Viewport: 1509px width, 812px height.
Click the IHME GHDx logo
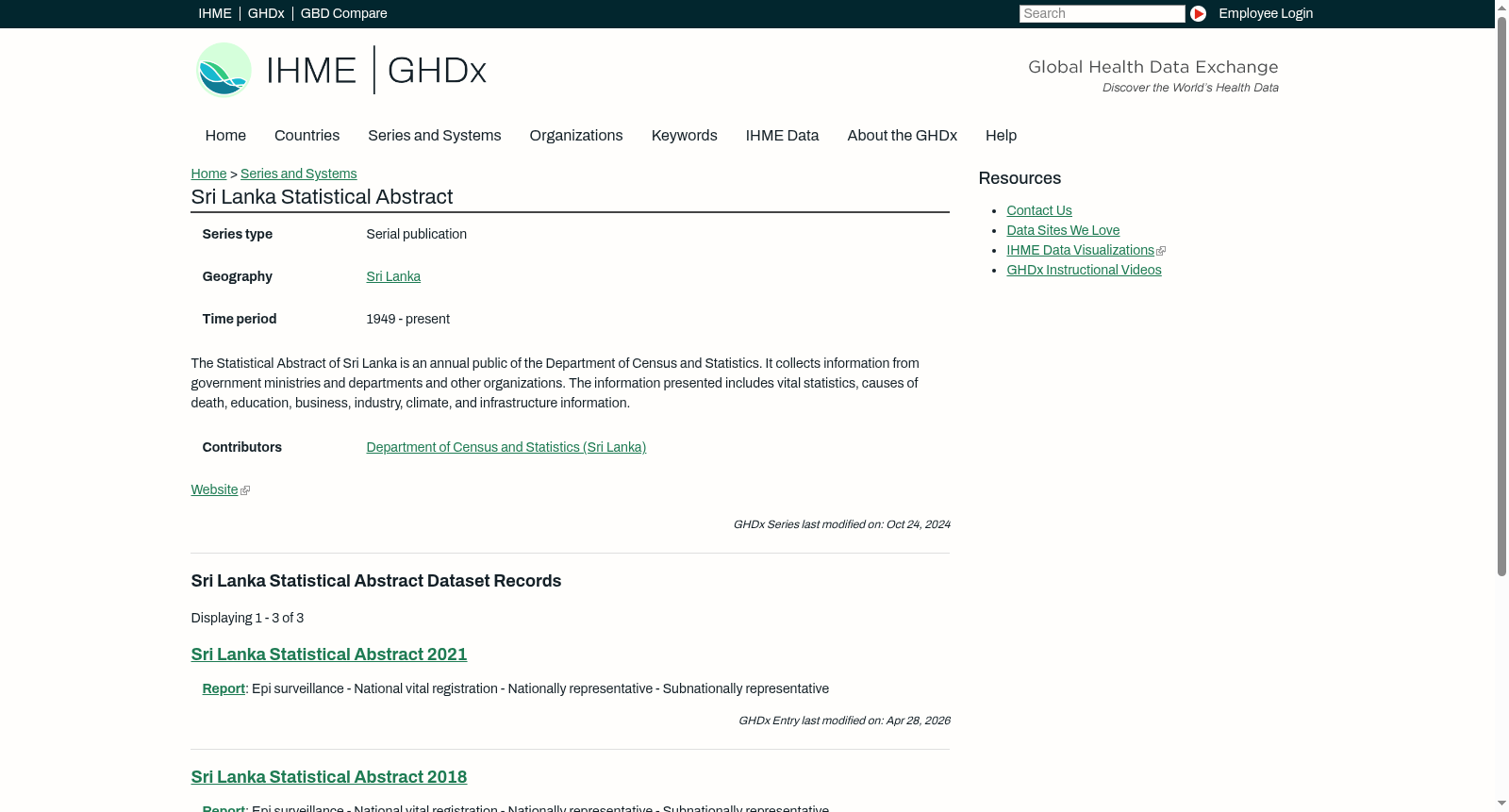[340, 70]
